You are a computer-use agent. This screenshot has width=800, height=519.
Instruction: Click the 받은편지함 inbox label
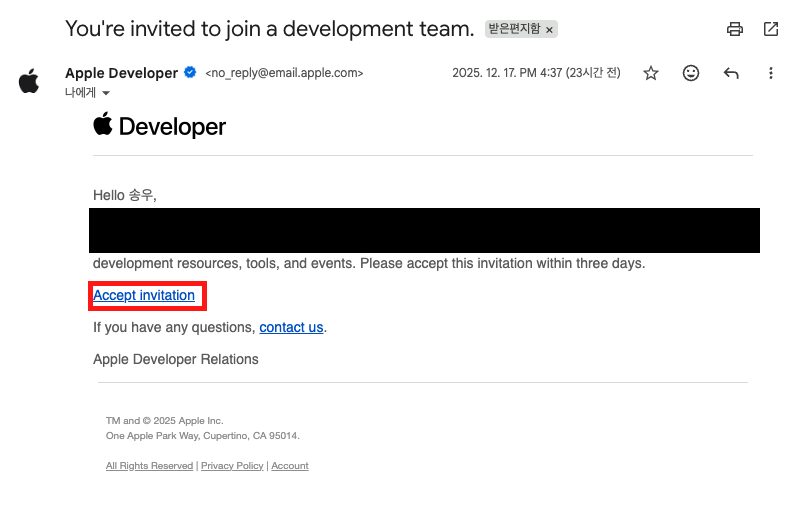[514, 29]
